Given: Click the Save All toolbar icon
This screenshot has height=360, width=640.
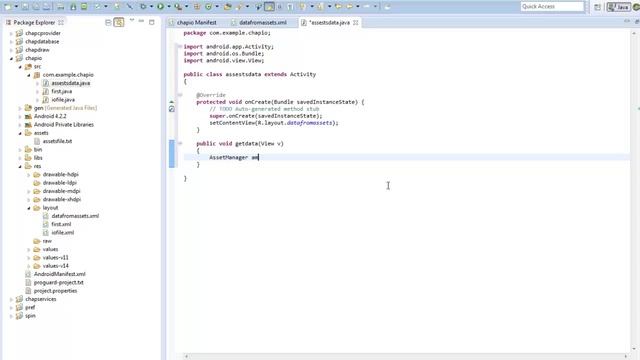Looking at the screenshot, I should click(36, 7).
